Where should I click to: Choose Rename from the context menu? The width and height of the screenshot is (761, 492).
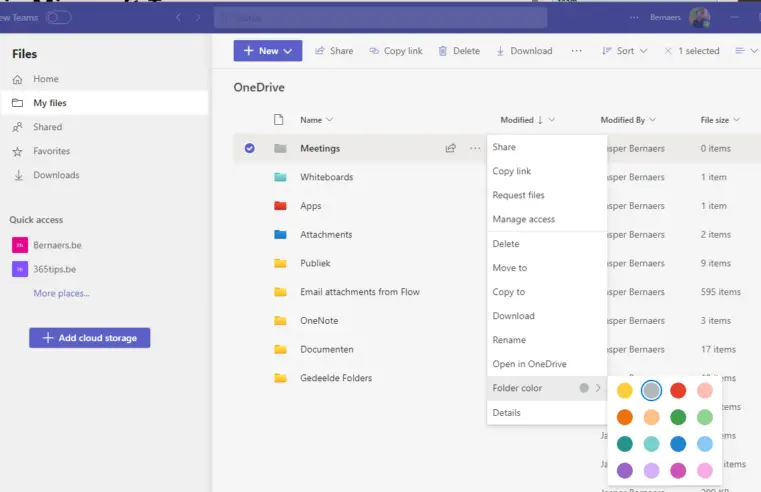coord(509,340)
